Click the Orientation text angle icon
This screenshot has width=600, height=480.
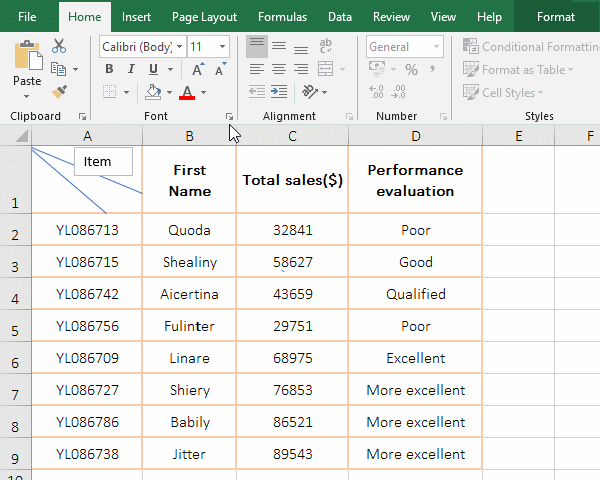310,92
